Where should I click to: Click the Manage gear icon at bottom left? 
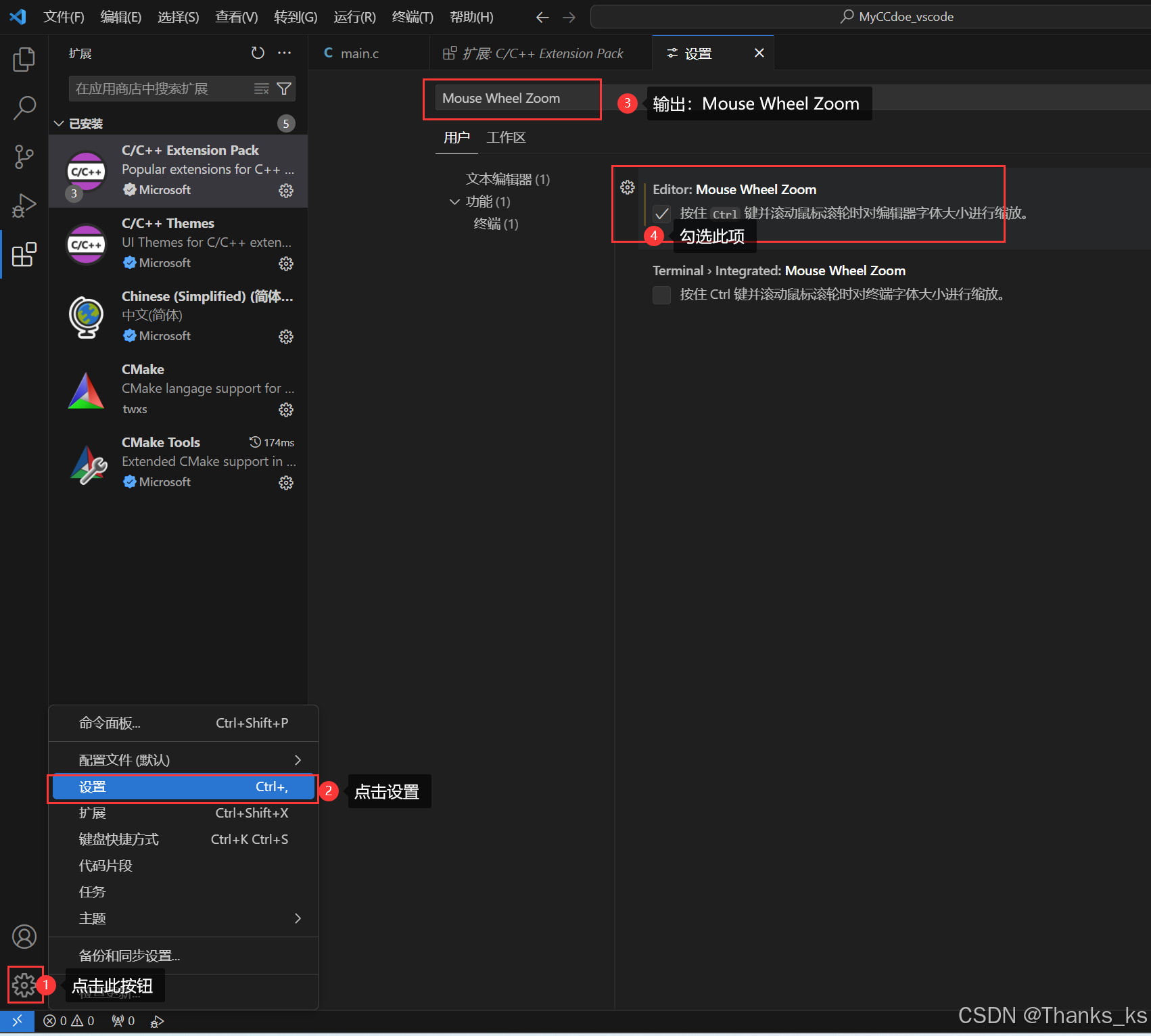tap(24, 985)
